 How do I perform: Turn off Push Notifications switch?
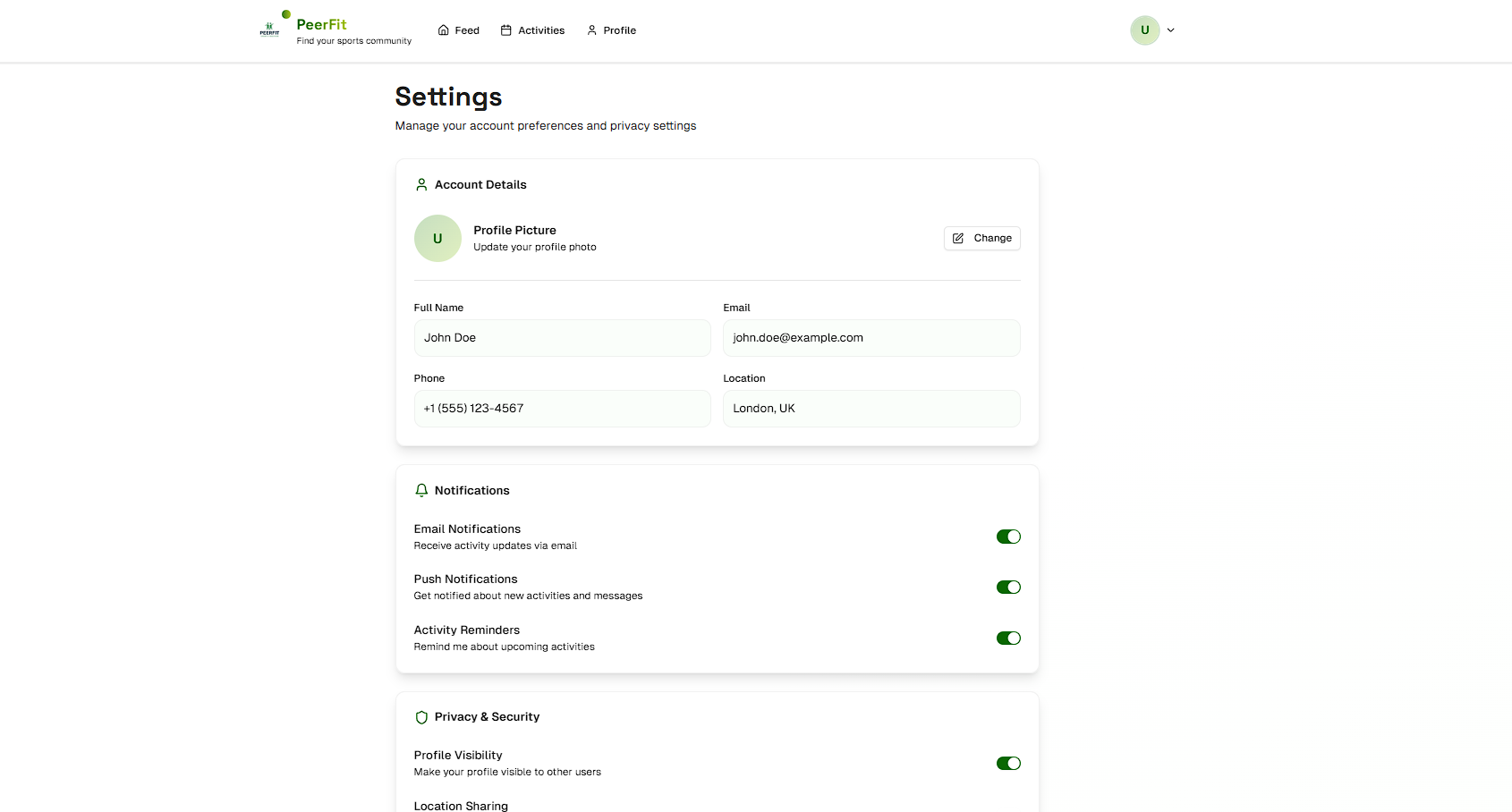[1008, 588]
